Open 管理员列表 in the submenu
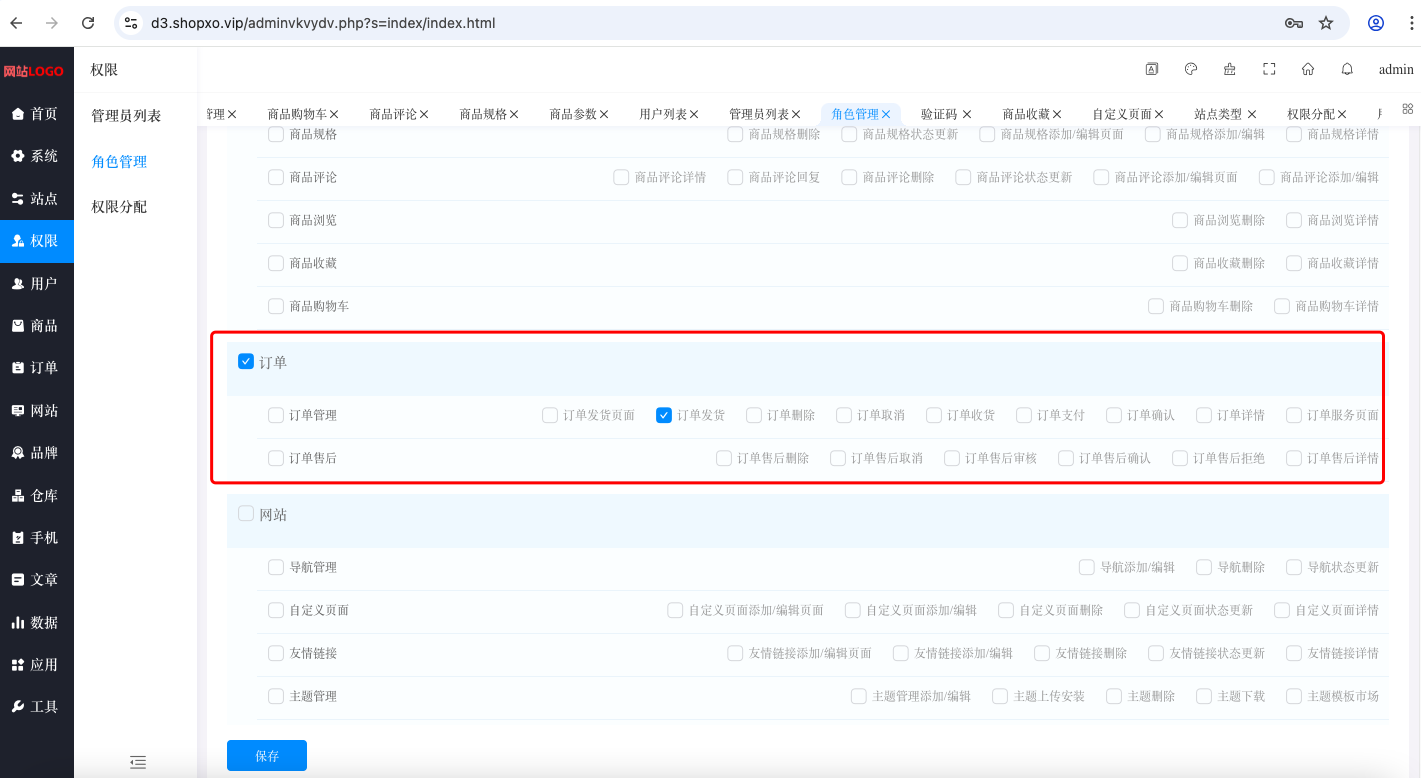 126,116
